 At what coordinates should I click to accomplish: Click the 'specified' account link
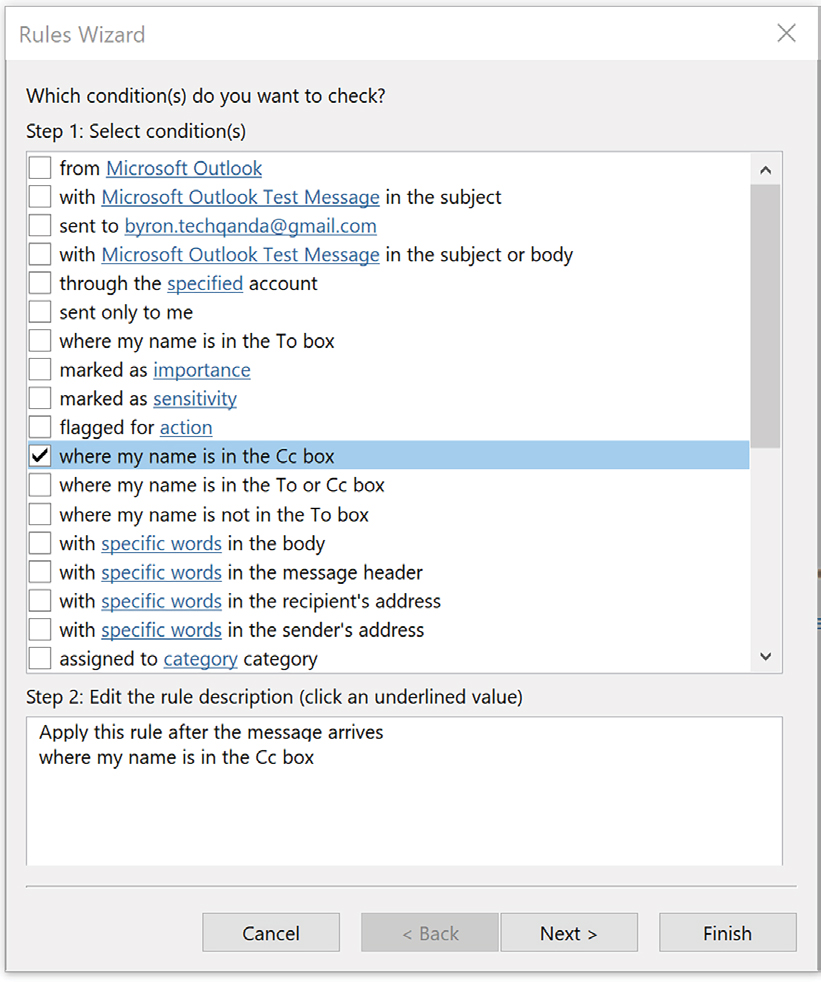(x=205, y=283)
